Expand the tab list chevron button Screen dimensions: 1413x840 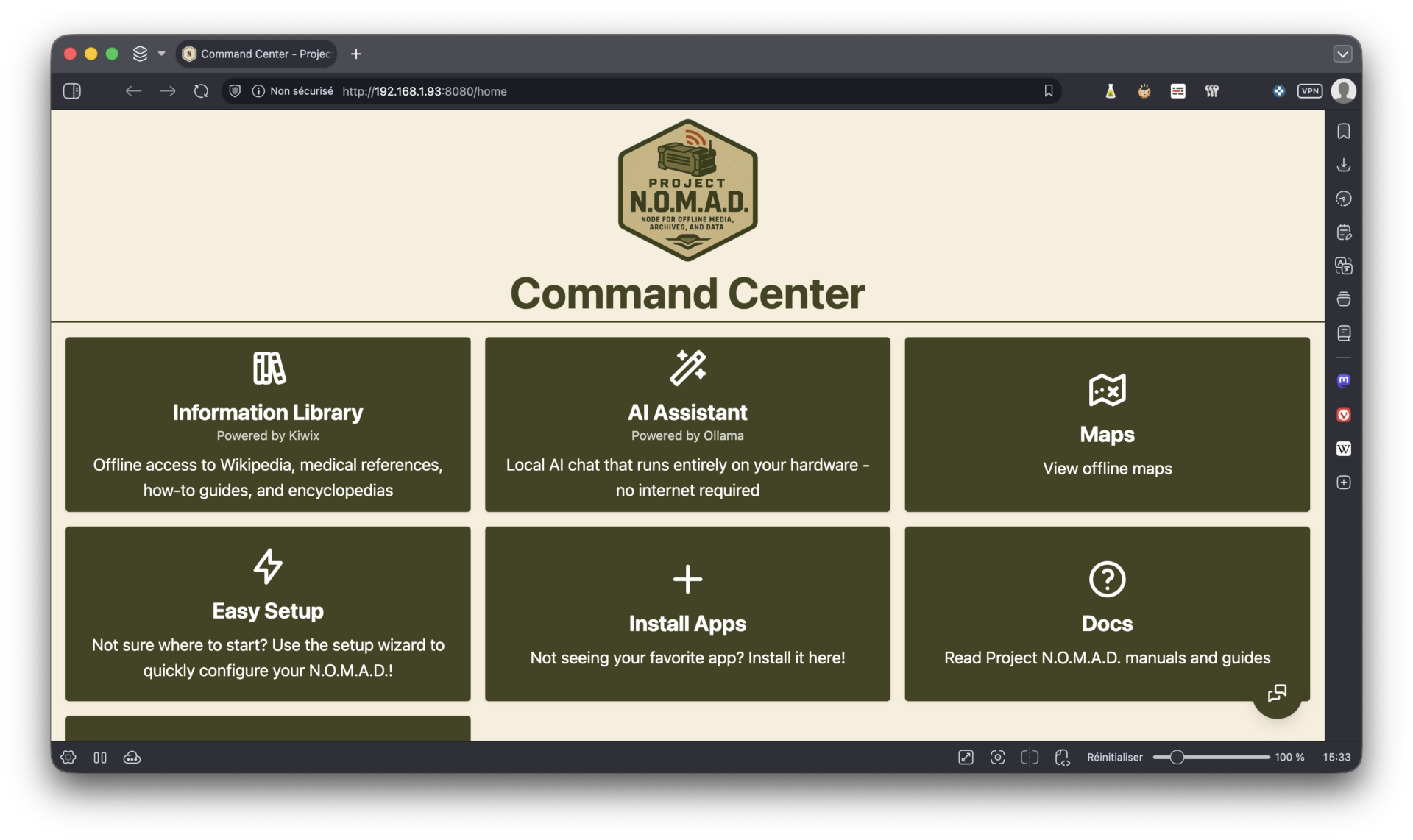(x=1342, y=54)
